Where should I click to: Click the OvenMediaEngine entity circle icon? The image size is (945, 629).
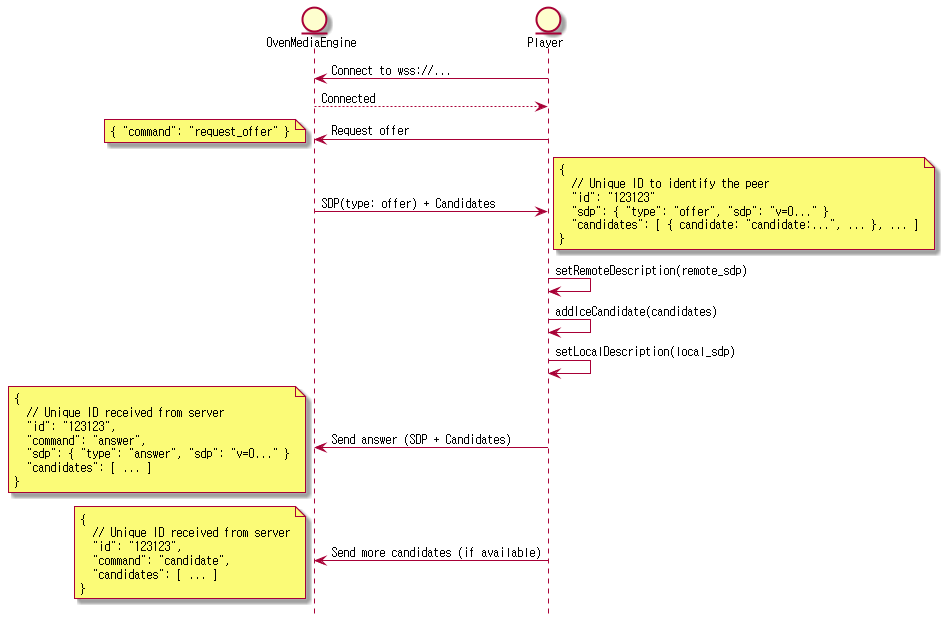point(312,19)
